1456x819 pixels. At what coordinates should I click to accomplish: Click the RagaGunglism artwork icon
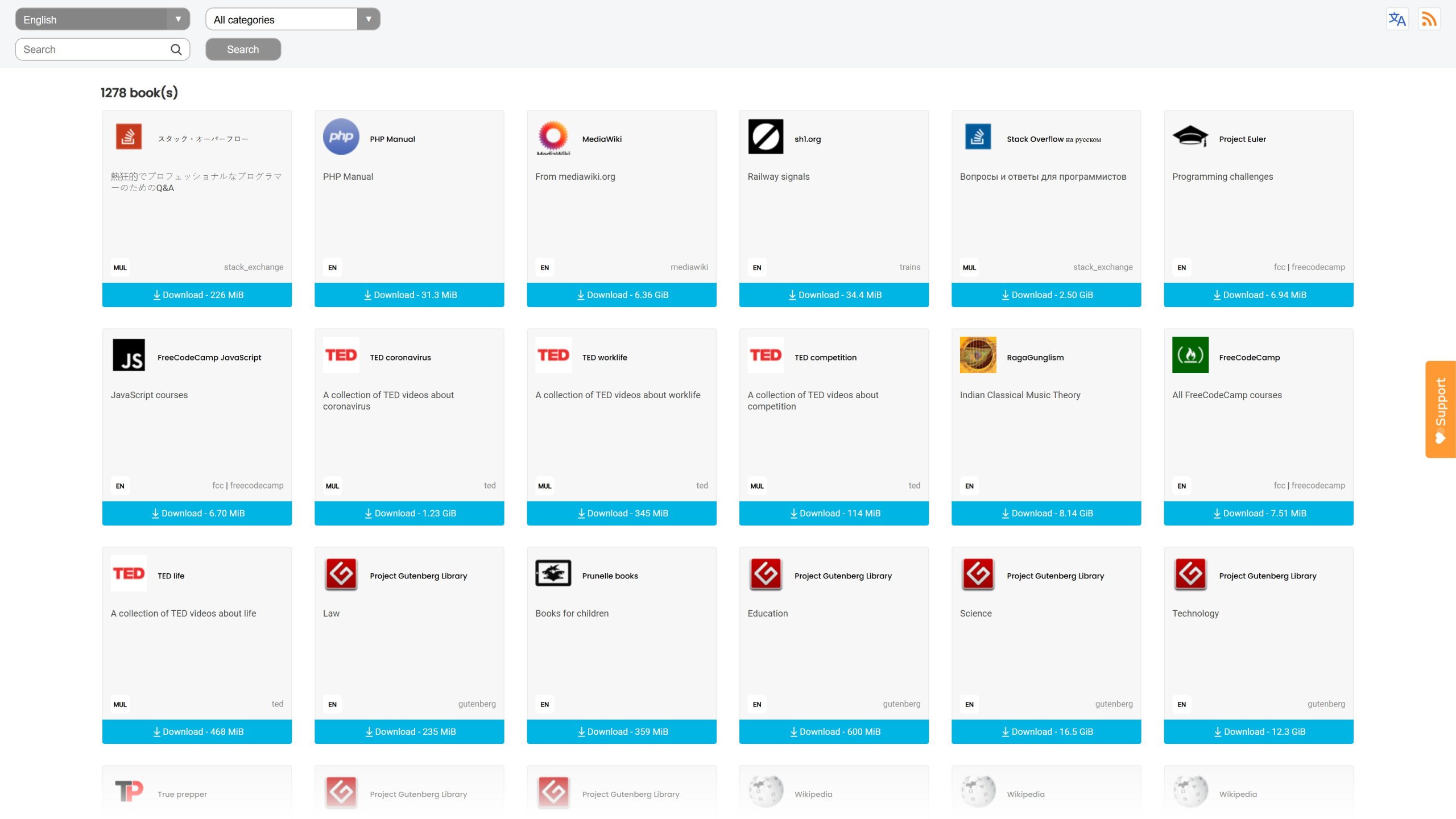point(978,355)
